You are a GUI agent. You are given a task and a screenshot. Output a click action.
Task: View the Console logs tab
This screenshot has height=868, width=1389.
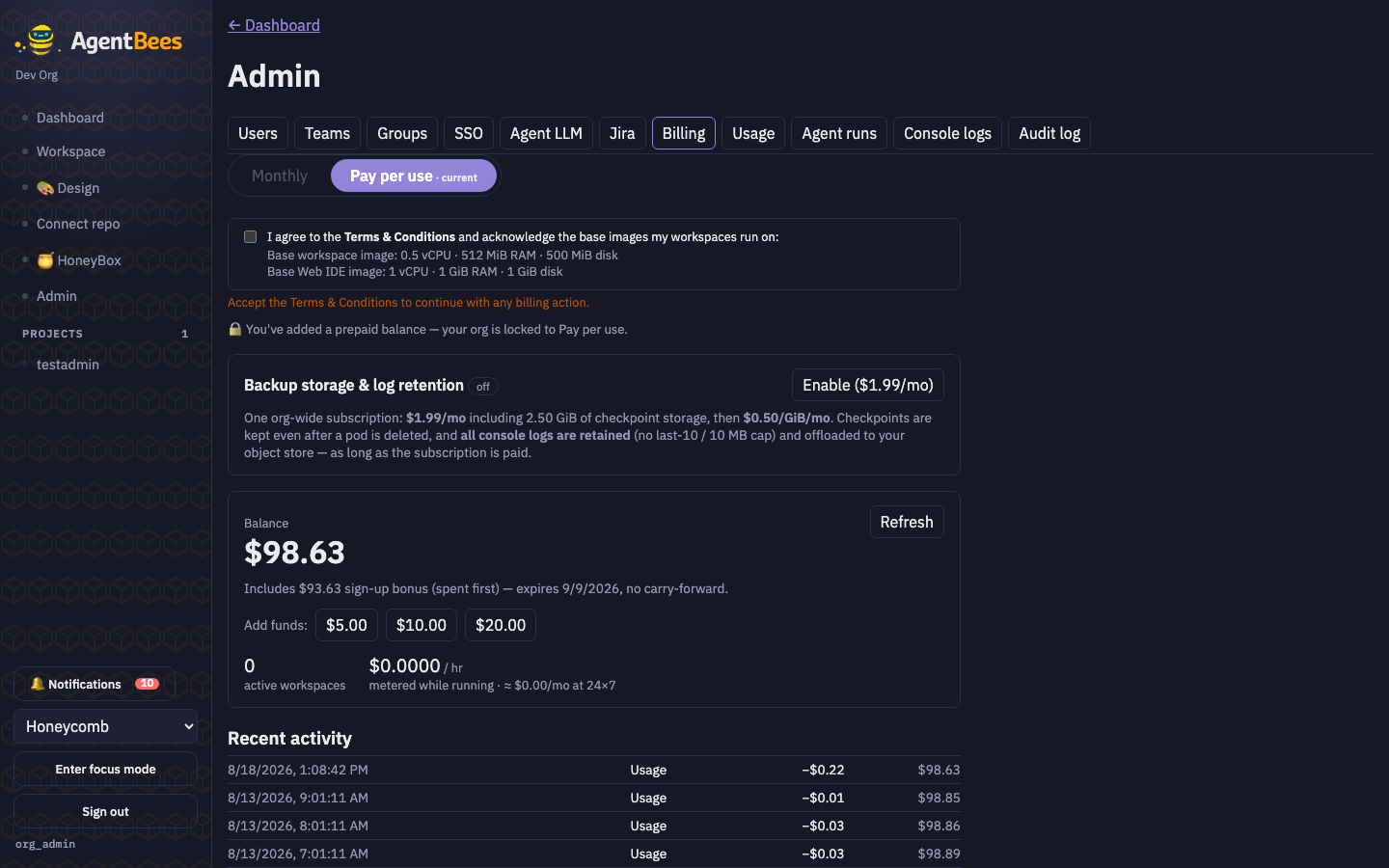(947, 133)
